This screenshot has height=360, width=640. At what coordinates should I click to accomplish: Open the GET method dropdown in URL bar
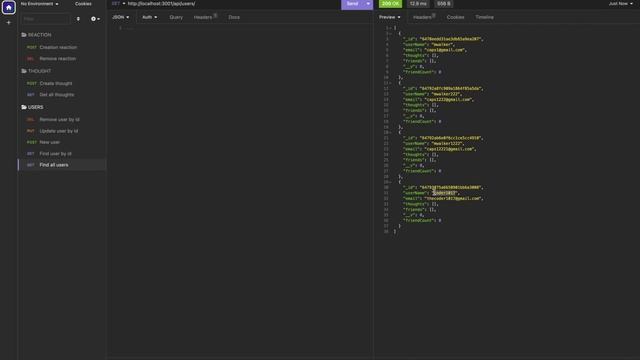point(118,4)
